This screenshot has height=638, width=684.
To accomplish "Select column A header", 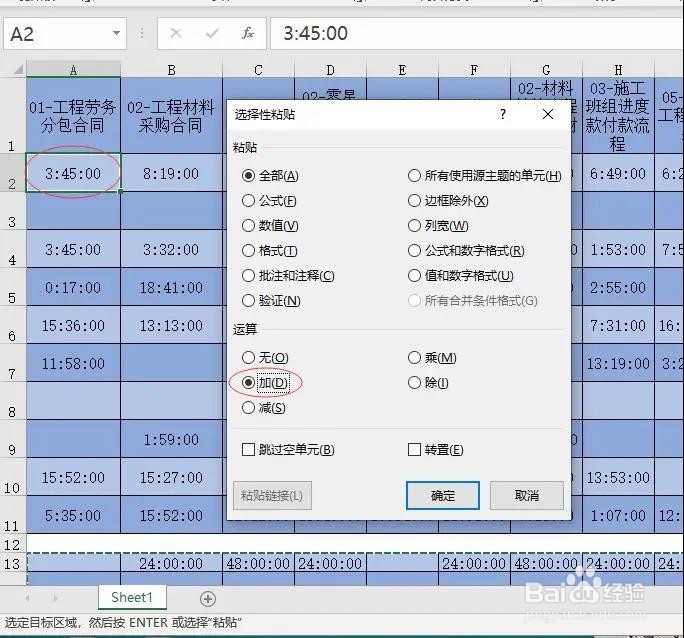I will 73,69.
